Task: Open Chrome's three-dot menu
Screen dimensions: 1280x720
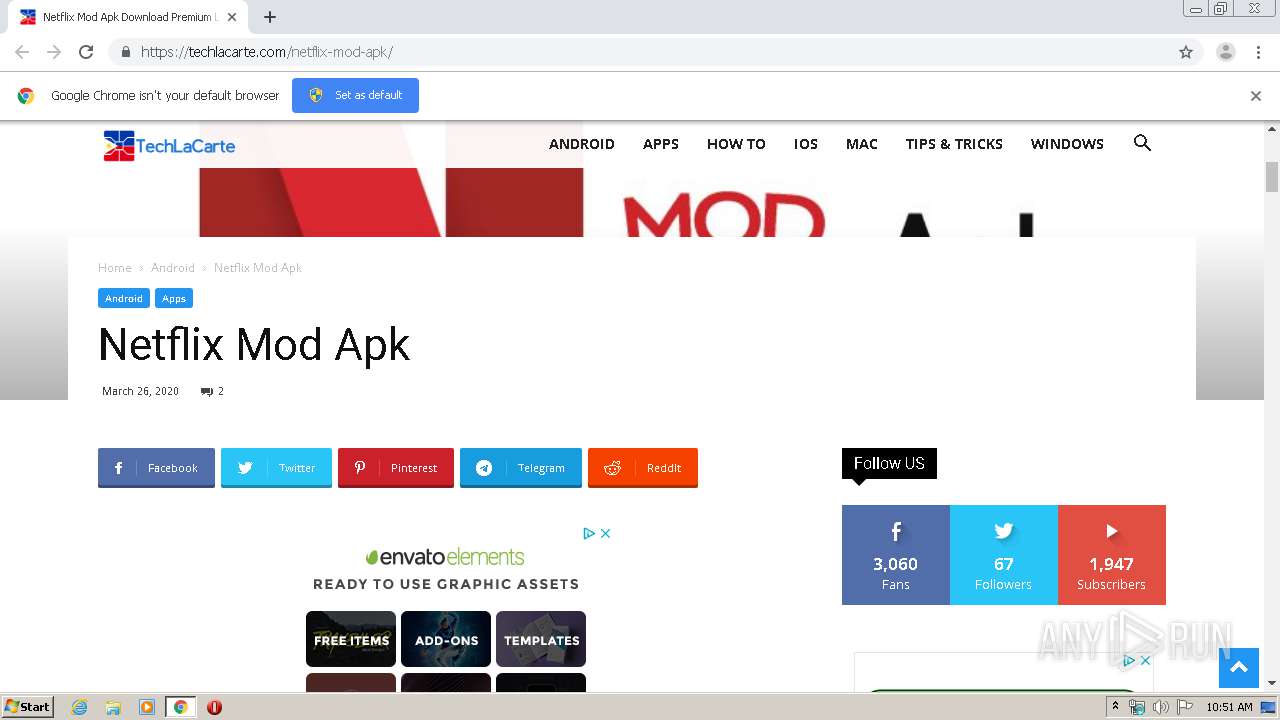Action: pyautogui.click(x=1258, y=52)
